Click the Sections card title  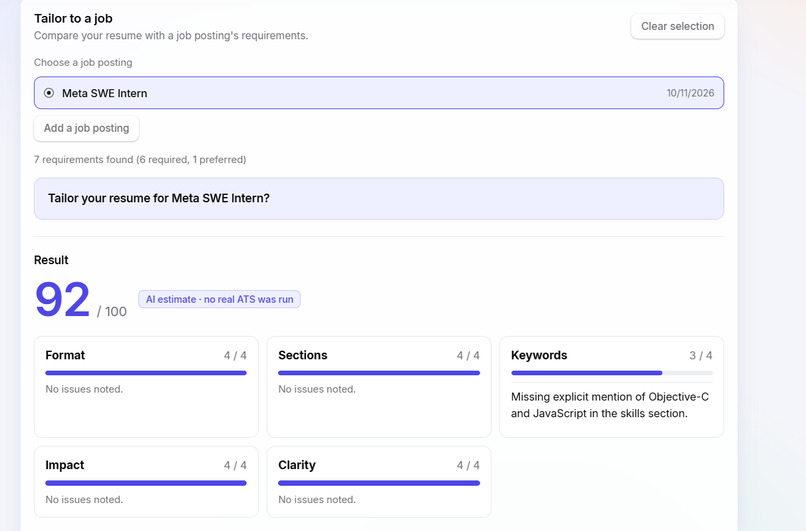click(x=303, y=355)
